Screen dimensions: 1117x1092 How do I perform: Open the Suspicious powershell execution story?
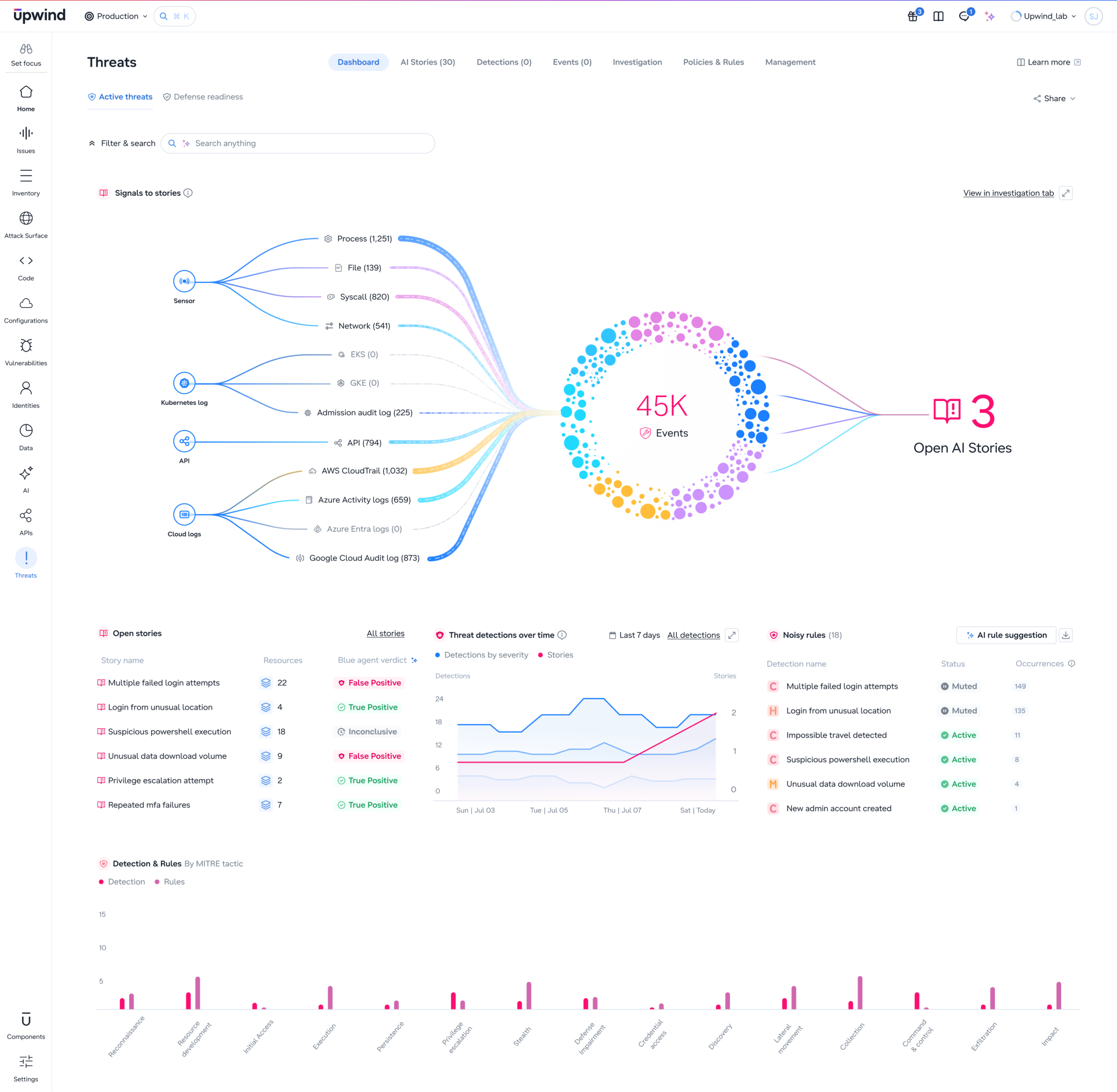[x=169, y=731]
